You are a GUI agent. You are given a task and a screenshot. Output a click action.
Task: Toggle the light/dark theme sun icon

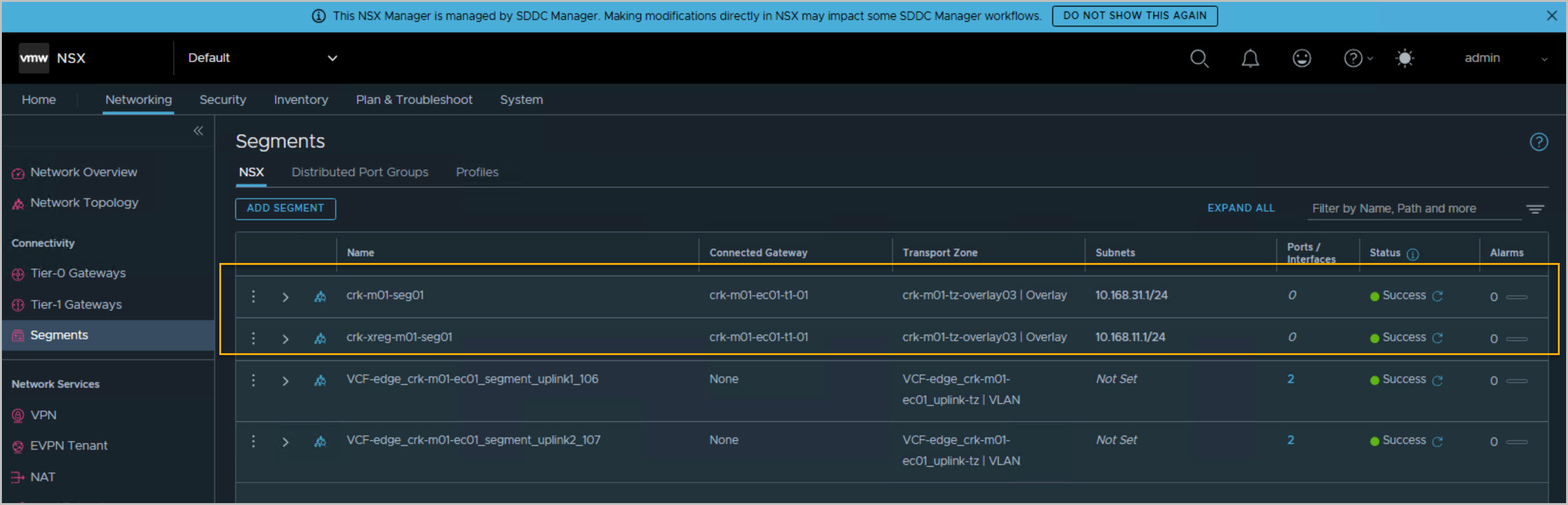point(1405,58)
